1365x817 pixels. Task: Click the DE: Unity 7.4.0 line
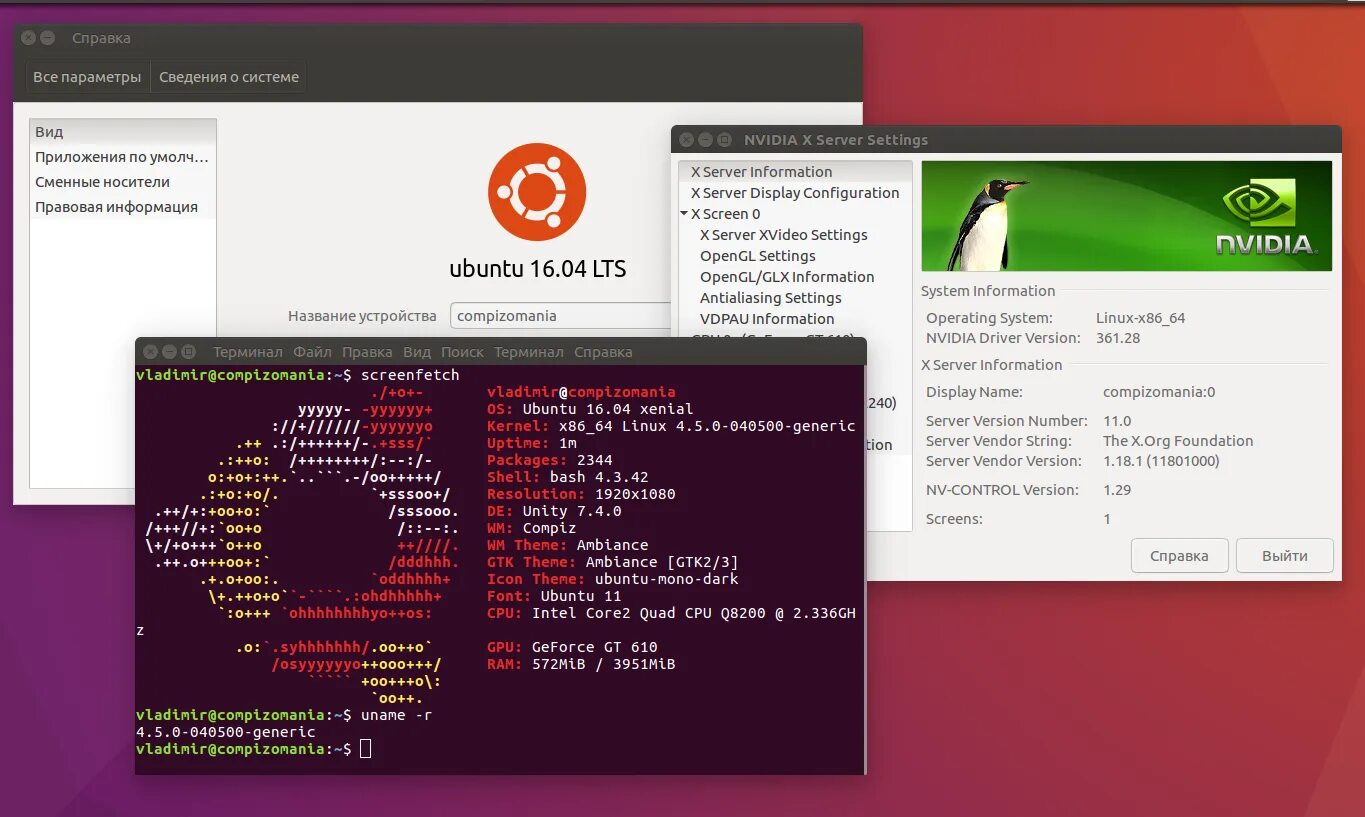(554, 511)
